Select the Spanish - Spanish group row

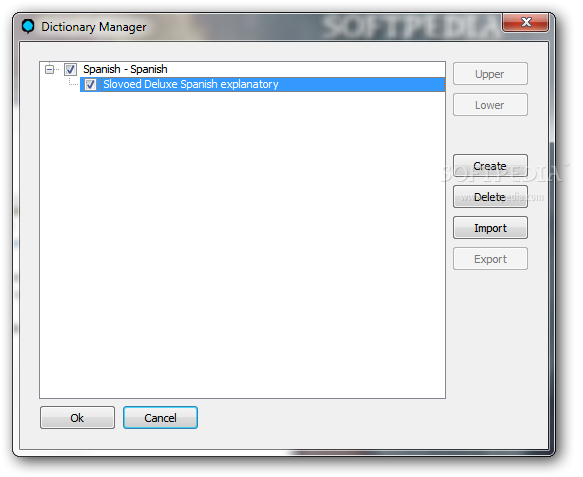(125, 69)
